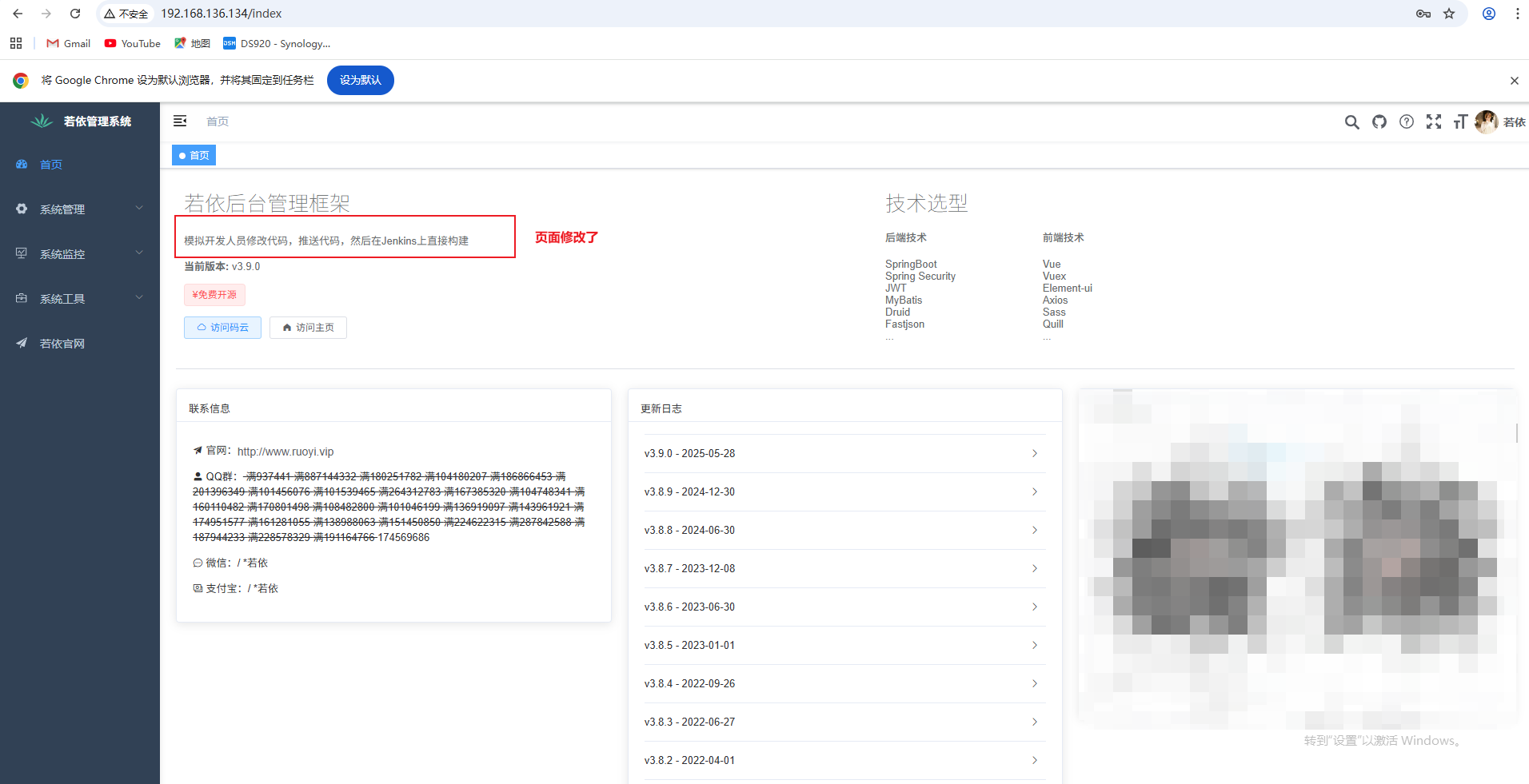Click the final QQ group number 174569686
Image resolution: width=1529 pixels, height=784 pixels.
pos(403,537)
